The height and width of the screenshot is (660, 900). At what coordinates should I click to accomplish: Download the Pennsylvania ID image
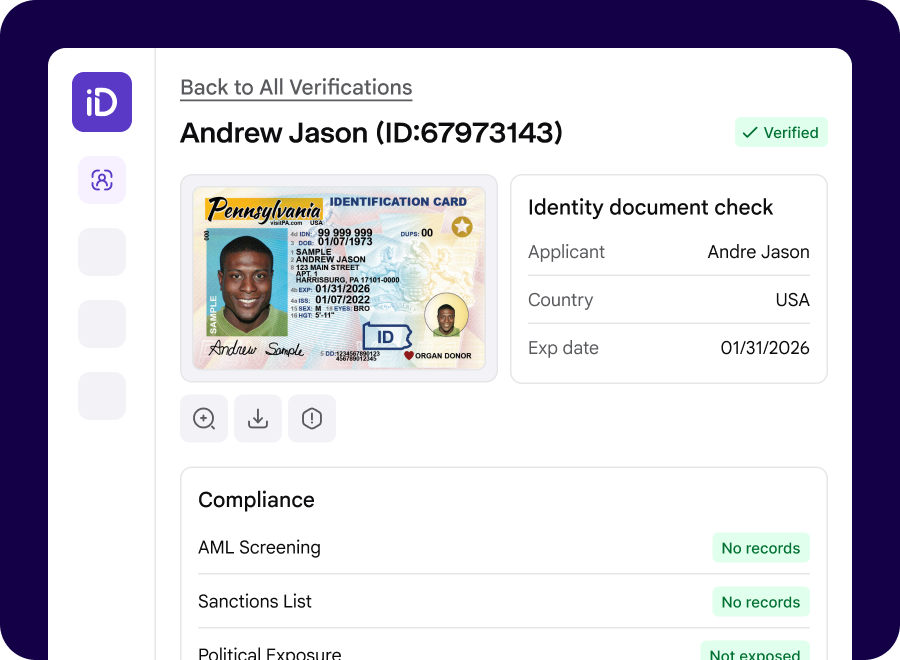point(257,418)
